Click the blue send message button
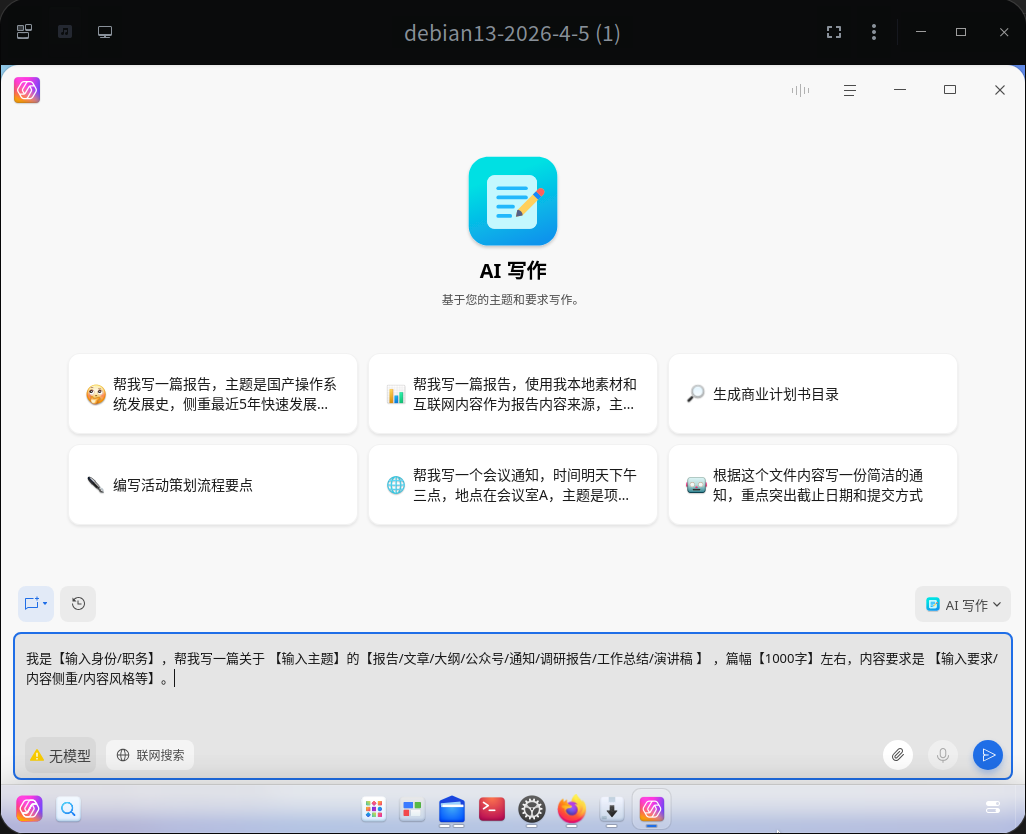Image resolution: width=1026 pixels, height=834 pixels. 987,755
